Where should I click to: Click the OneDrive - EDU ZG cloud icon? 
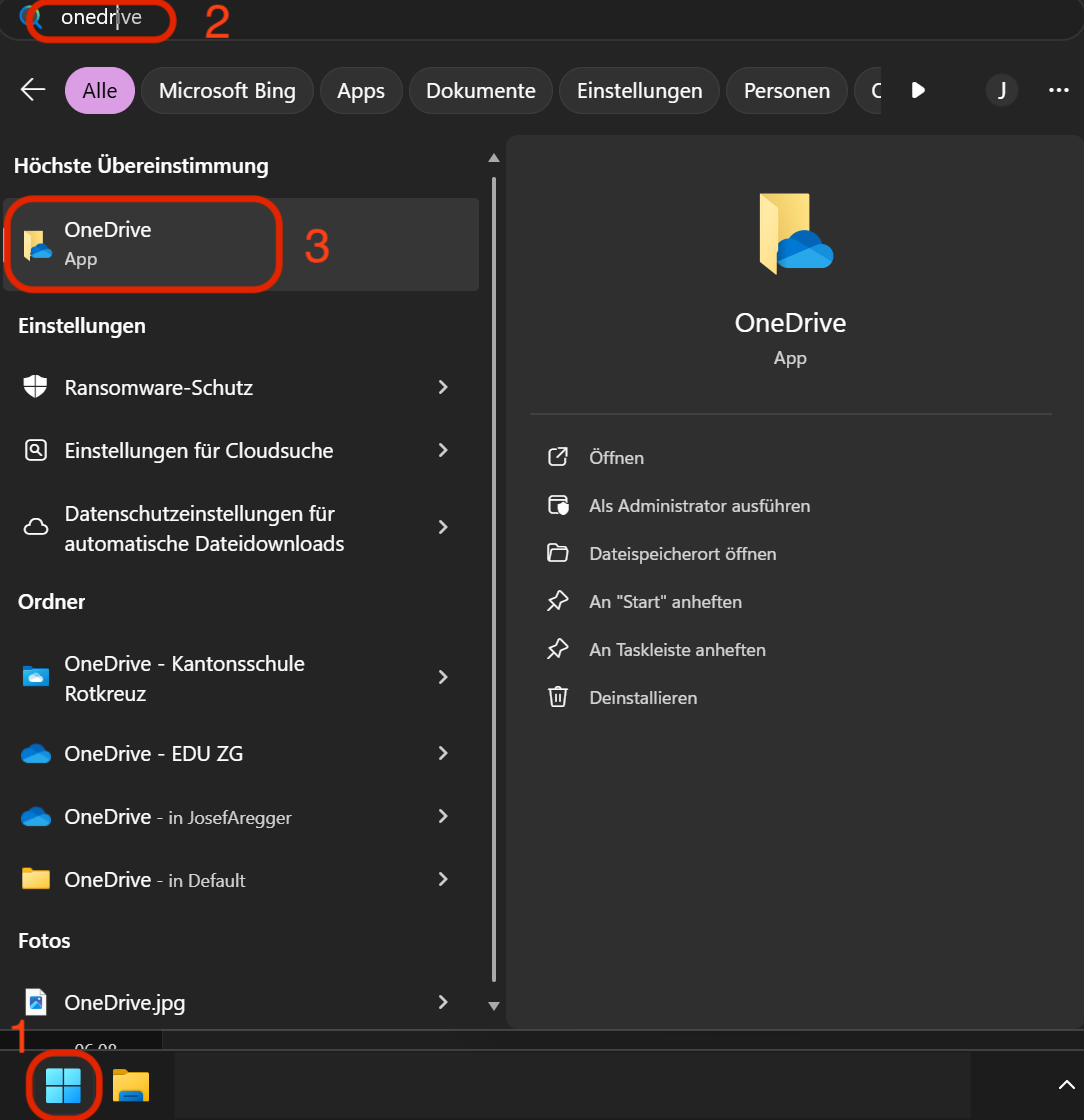tap(36, 754)
